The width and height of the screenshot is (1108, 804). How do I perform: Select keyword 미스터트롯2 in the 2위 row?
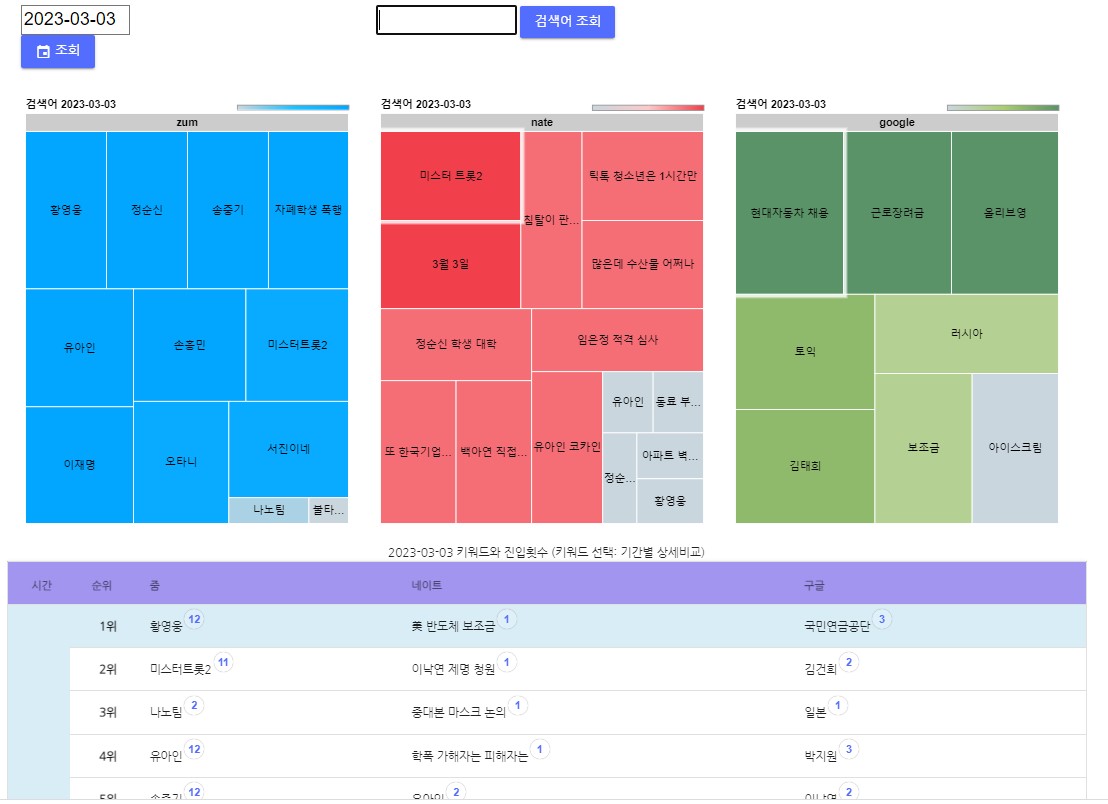(x=180, y=669)
